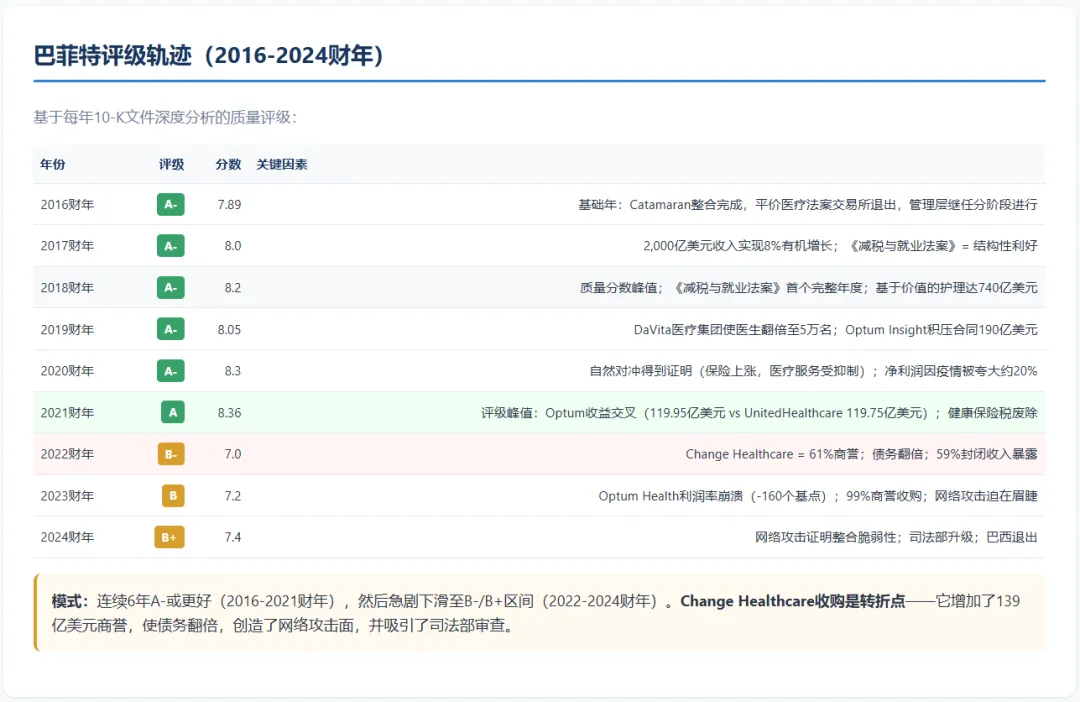Select the score value 7.0

coord(233,454)
